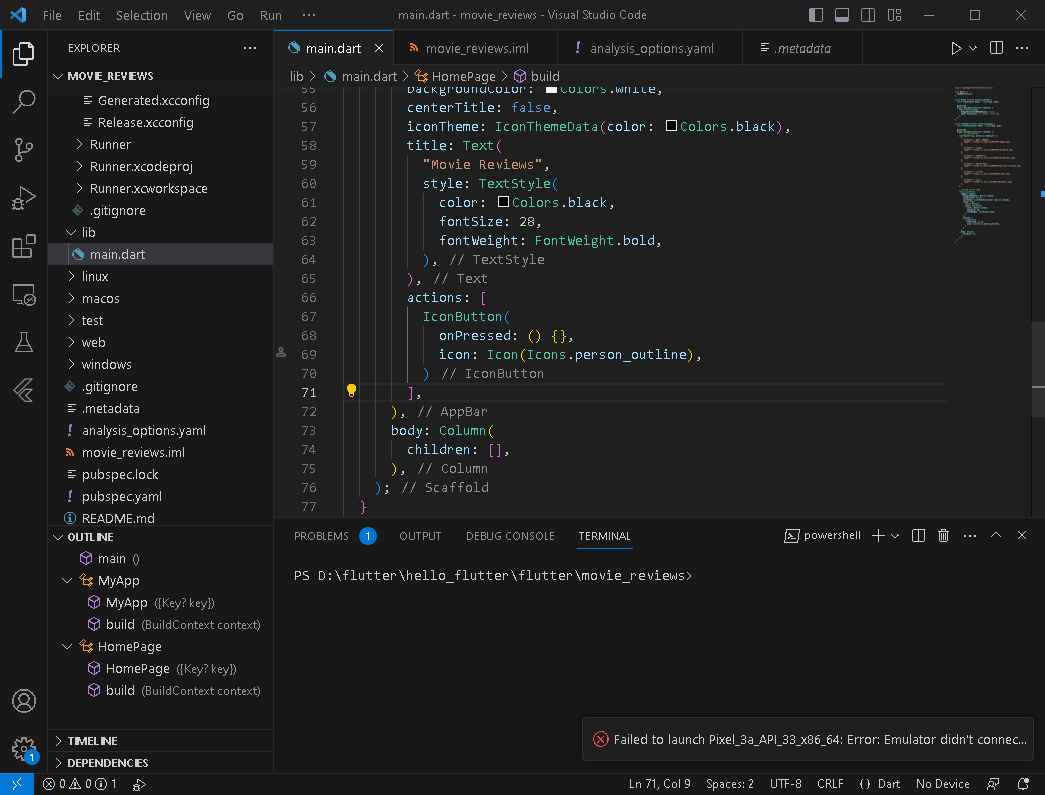
Task: Kill terminal with the trash icon
Action: click(943, 536)
